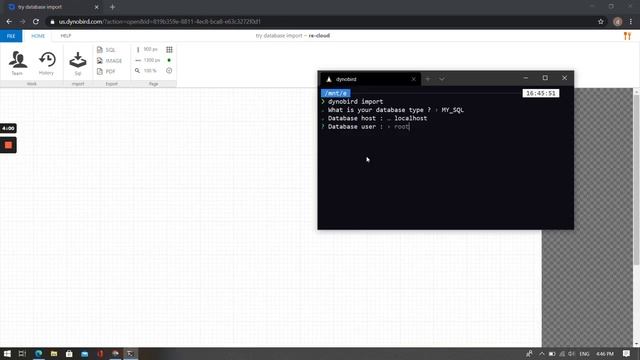Export diagram as IMAGE

click(x=109, y=60)
